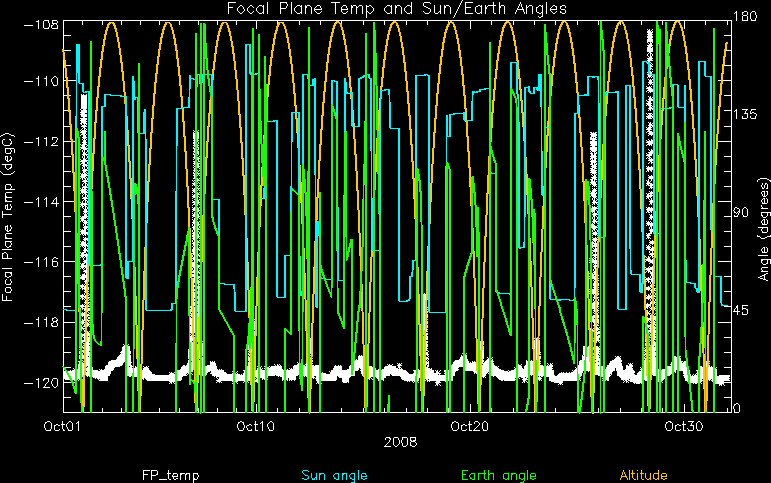Select the green Earth angle legend label
The width and height of the screenshot is (771, 483).
[x=500, y=475]
